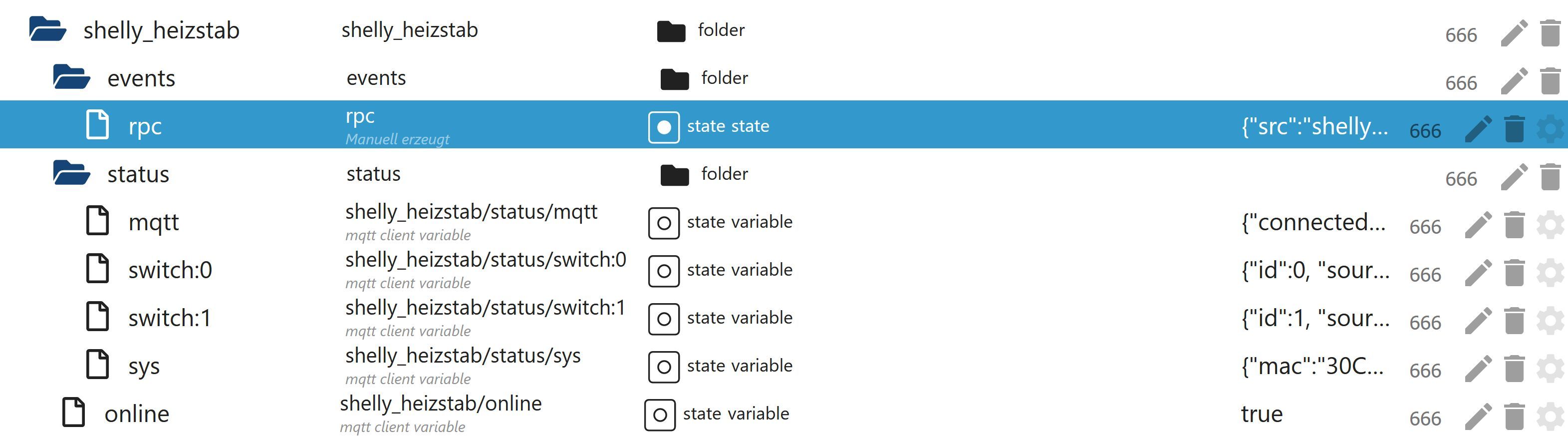Delete the sys state object

[1514, 369]
